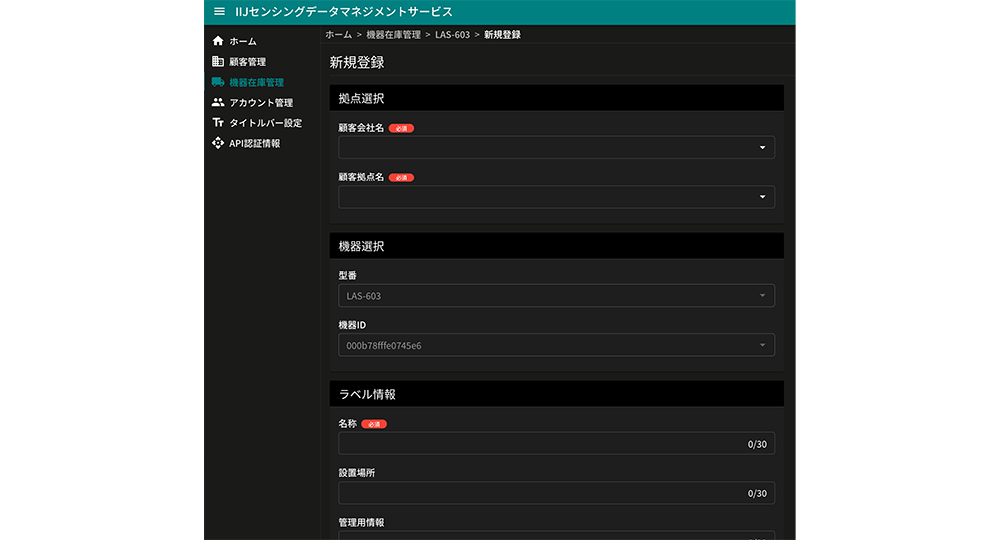
Task: Open タイトルバー設定 from the sidebar
Action: (x=265, y=123)
